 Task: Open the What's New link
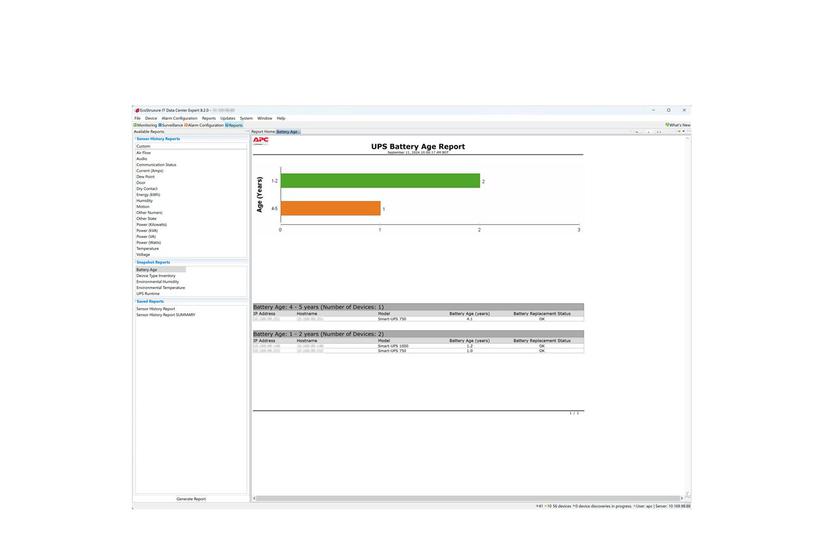pyautogui.click(x=678, y=125)
